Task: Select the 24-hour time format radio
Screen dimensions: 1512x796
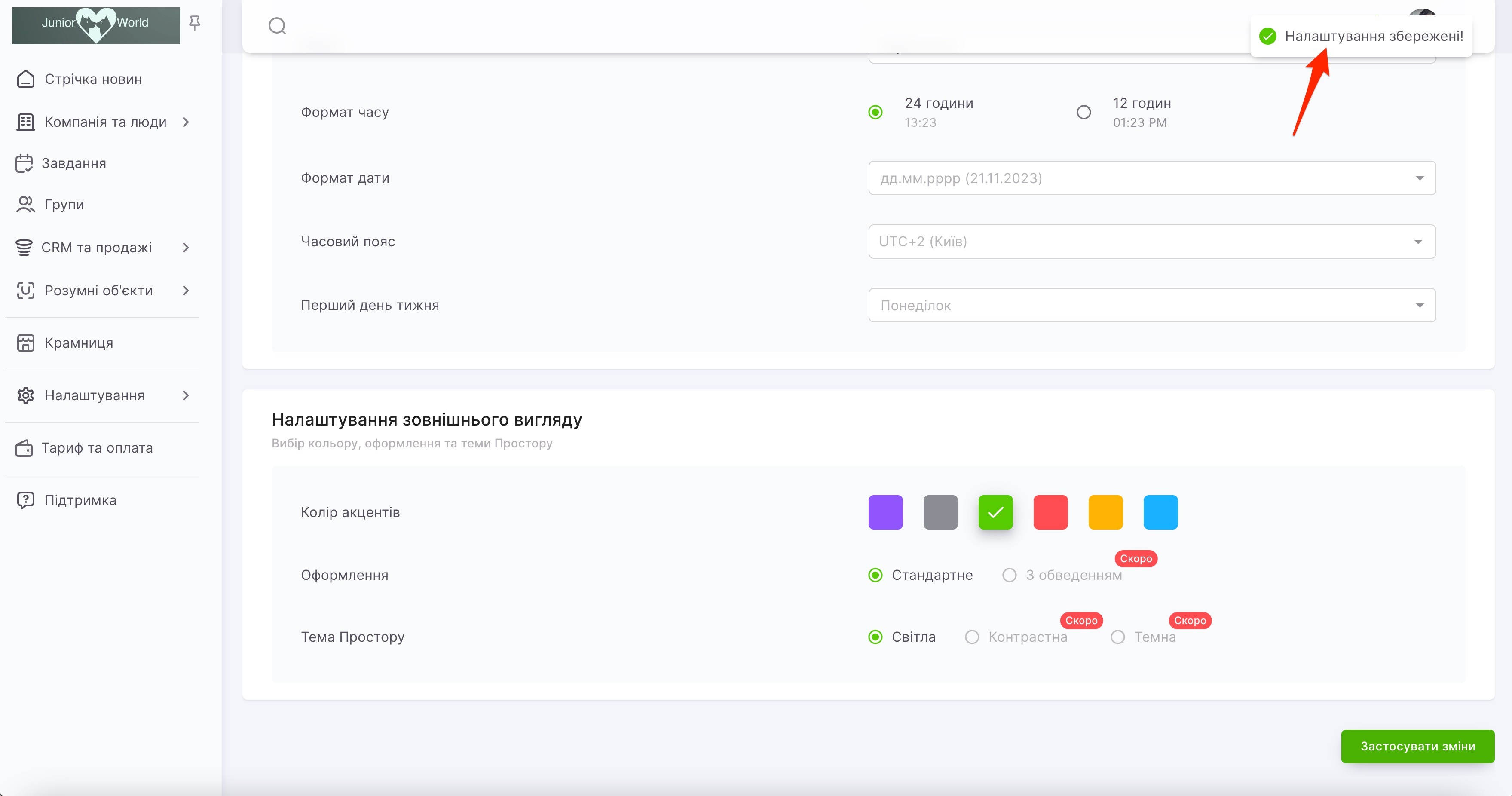Action: click(875, 112)
